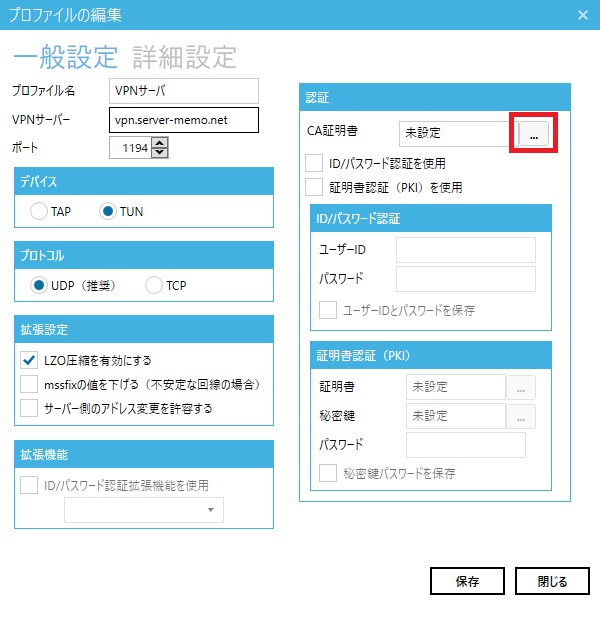Enable ID/パスワード認証を使用 checkbox

coord(315,163)
